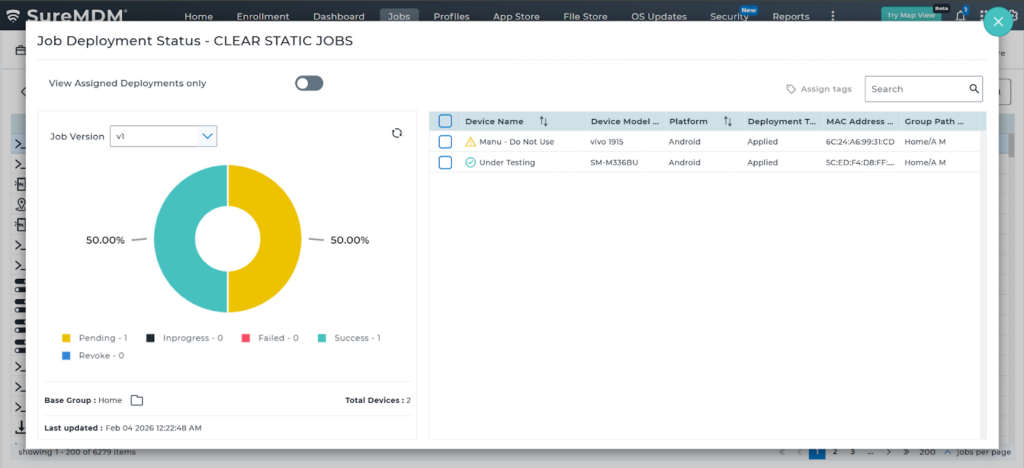The width and height of the screenshot is (1024, 468).
Task: Click the Device Name sort arrows
Action: [544, 121]
